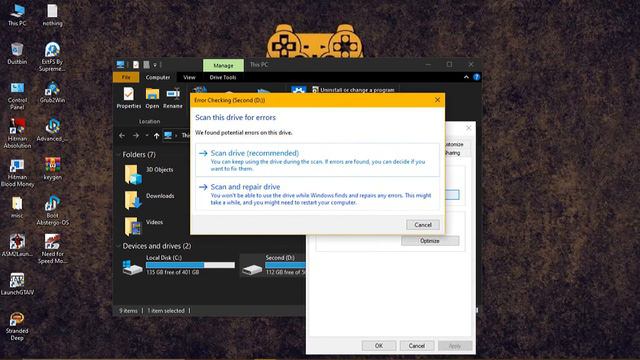This screenshot has height=360, width=640.
Task: Go back with Explorer's back arrow
Action: pos(122,136)
